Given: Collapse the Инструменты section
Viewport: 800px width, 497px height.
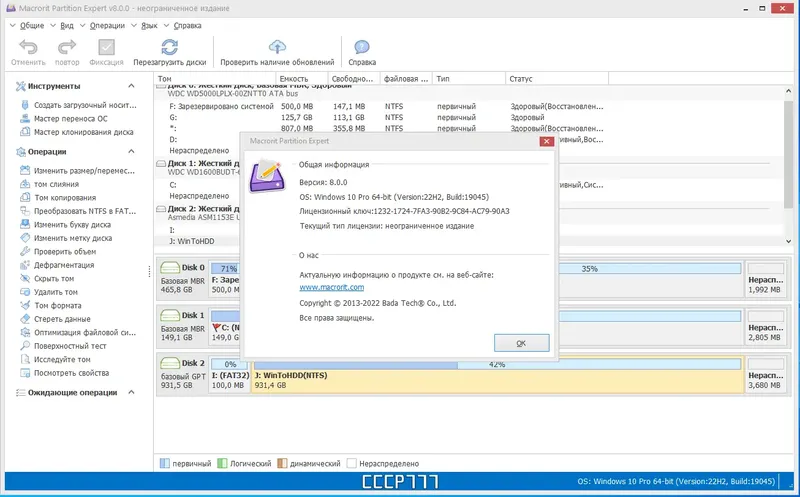Looking at the screenshot, I should [131, 86].
